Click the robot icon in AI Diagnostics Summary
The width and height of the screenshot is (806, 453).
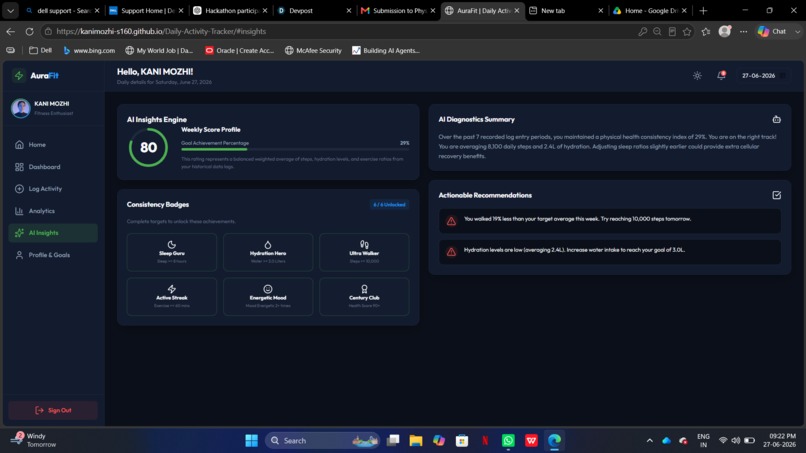pyautogui.click(x=776, y=119)
